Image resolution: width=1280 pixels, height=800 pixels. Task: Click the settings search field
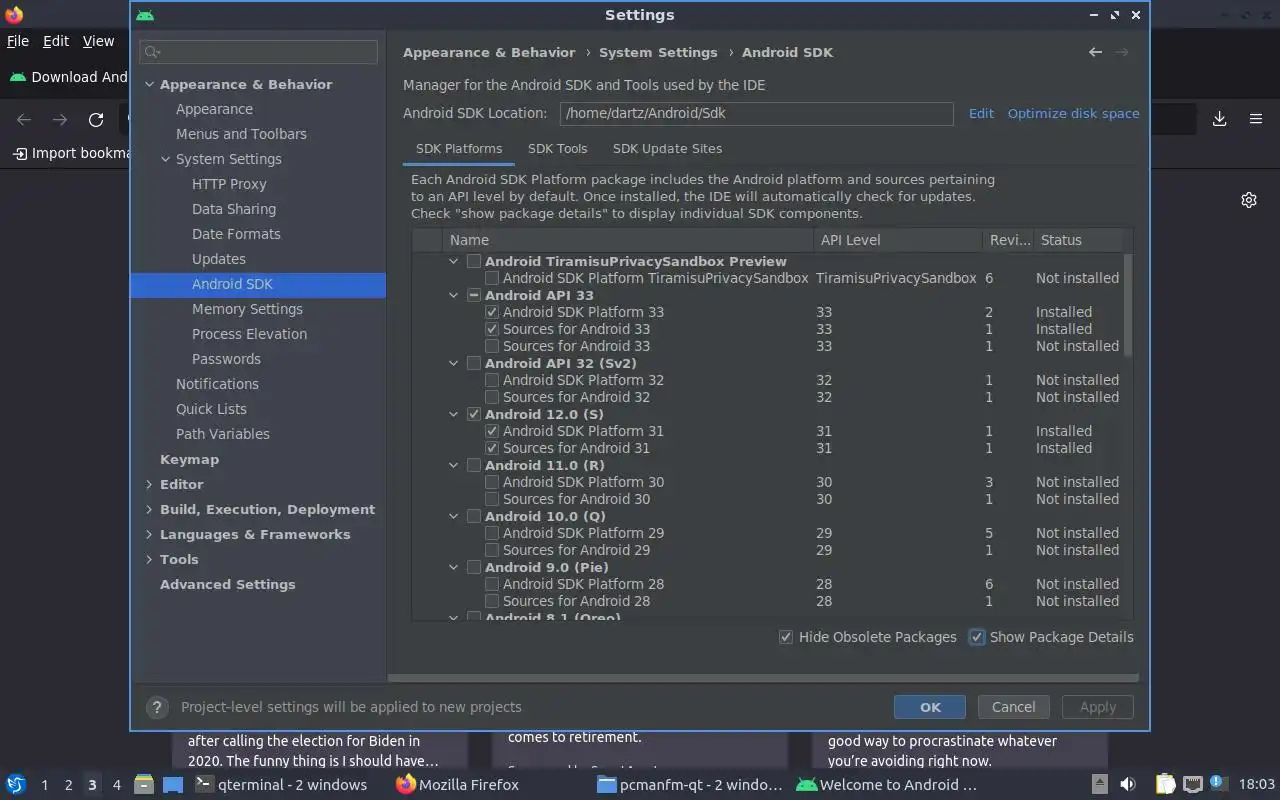[259, 51]
